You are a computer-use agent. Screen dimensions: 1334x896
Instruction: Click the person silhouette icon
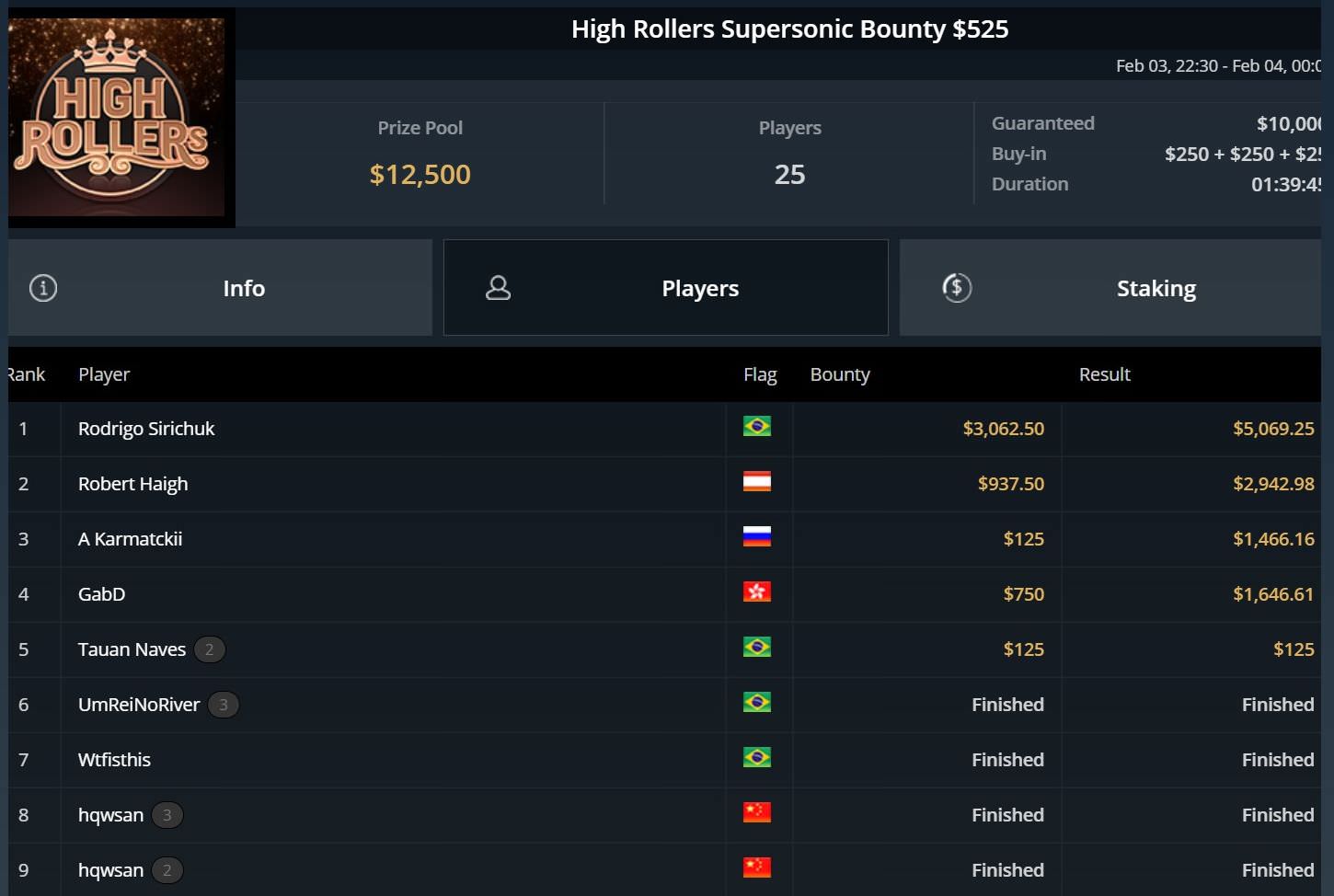[498, 288]
